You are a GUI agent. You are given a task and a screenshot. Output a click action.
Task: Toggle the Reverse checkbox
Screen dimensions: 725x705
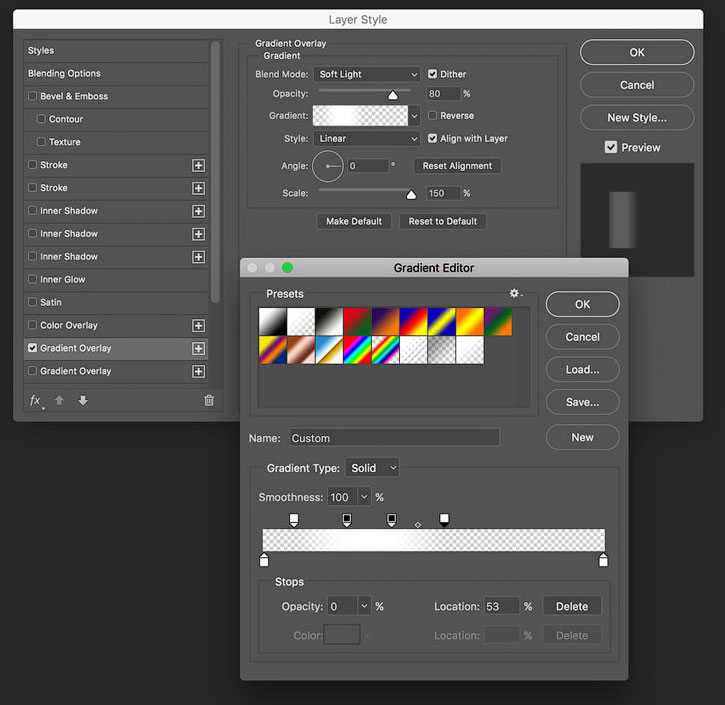tap(432, 116)
